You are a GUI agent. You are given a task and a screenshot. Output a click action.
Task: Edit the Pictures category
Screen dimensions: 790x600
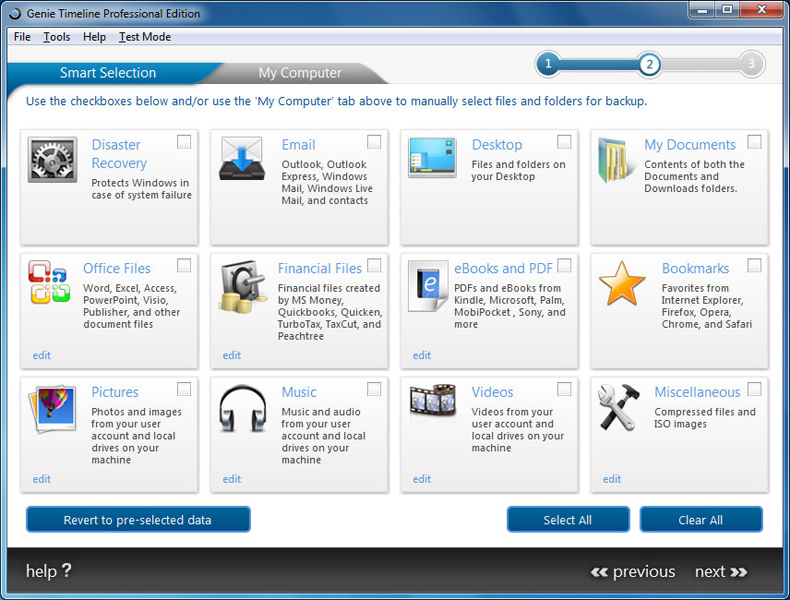coord(41,479)
